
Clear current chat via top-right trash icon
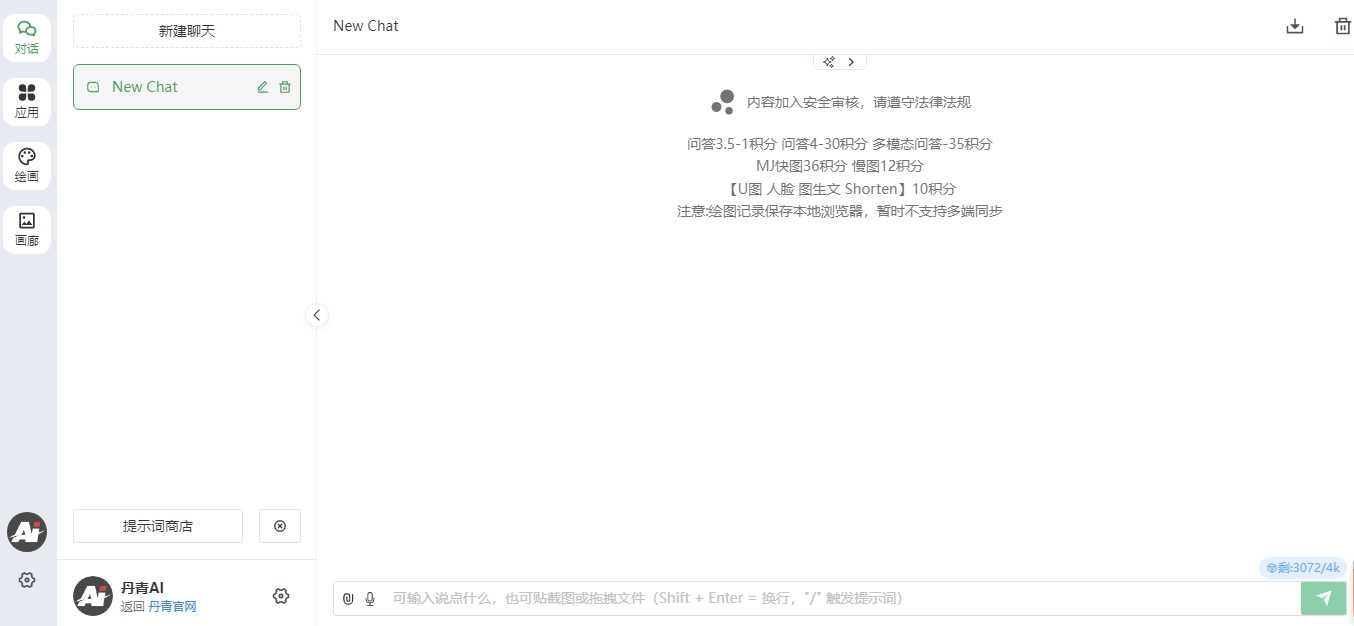coord(1342,26)
